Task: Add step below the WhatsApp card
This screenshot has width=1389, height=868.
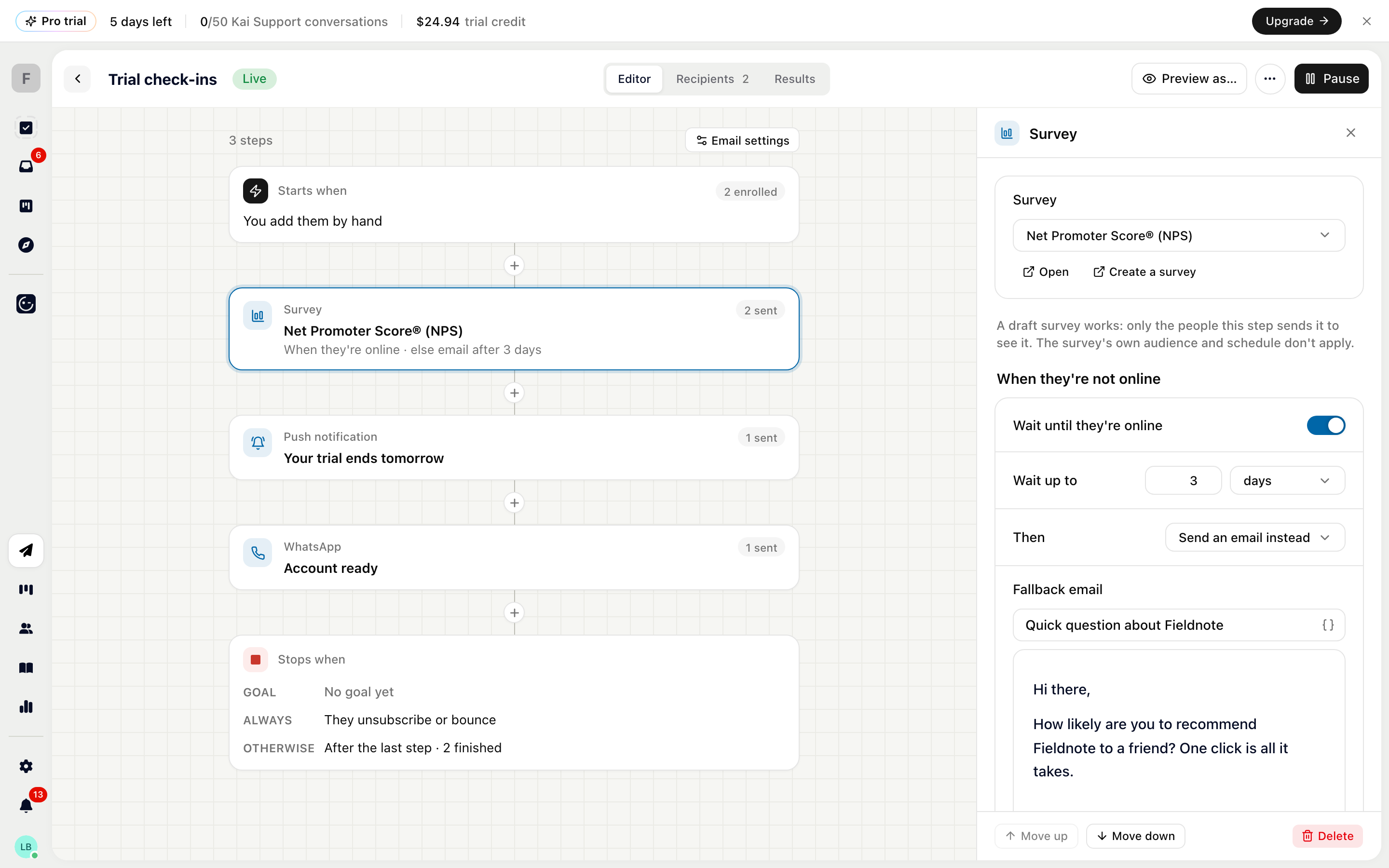Action: click(x=514, y=613)
